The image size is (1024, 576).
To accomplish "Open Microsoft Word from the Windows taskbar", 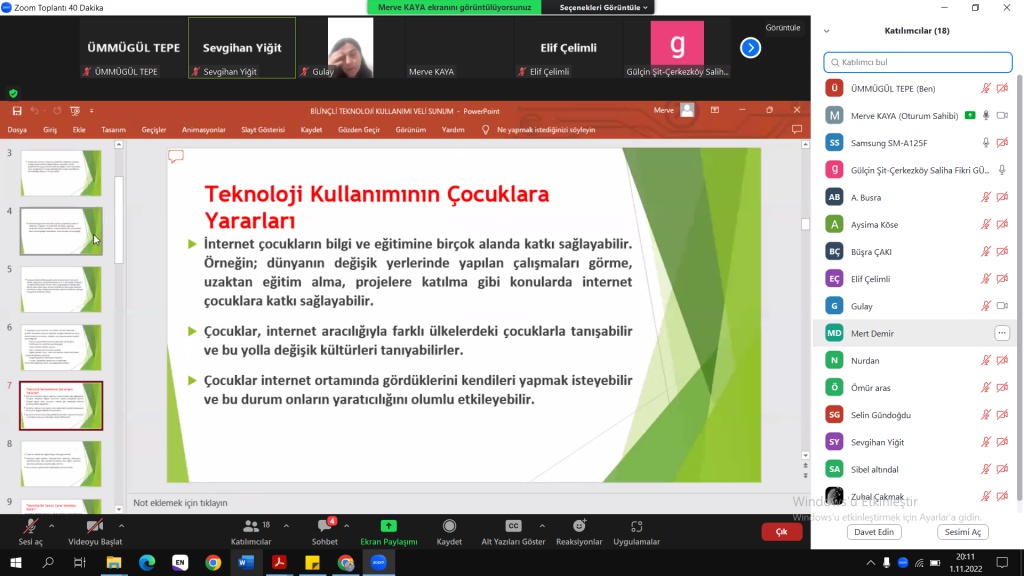I will [x=246, y=563].
